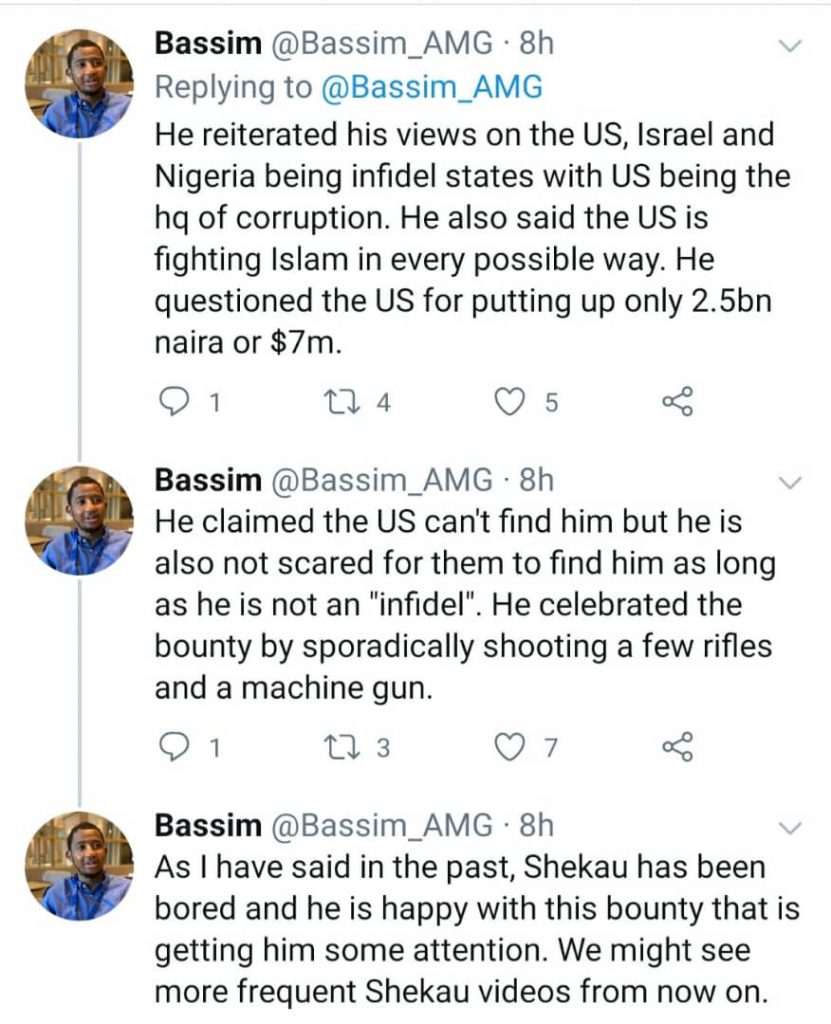Open @Bassim_AMG link in Replying to line
Image resolution: width=831 pixels, height=1024 pixels.
point(432,87)
